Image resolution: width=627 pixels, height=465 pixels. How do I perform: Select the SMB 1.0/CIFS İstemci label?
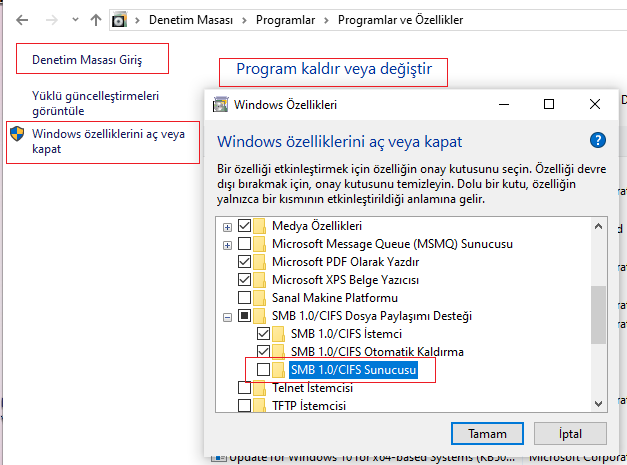346,334
